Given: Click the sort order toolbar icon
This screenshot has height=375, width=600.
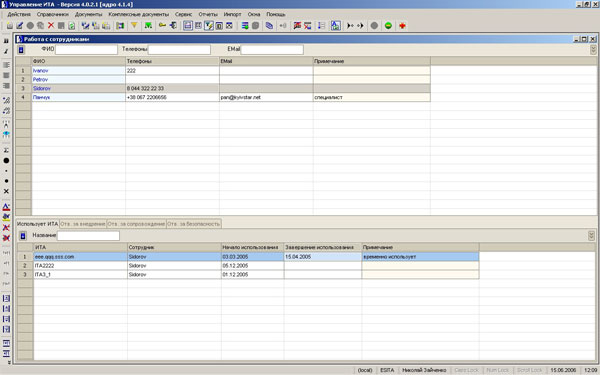Looking at the screenshot, I should click(322, 26).
